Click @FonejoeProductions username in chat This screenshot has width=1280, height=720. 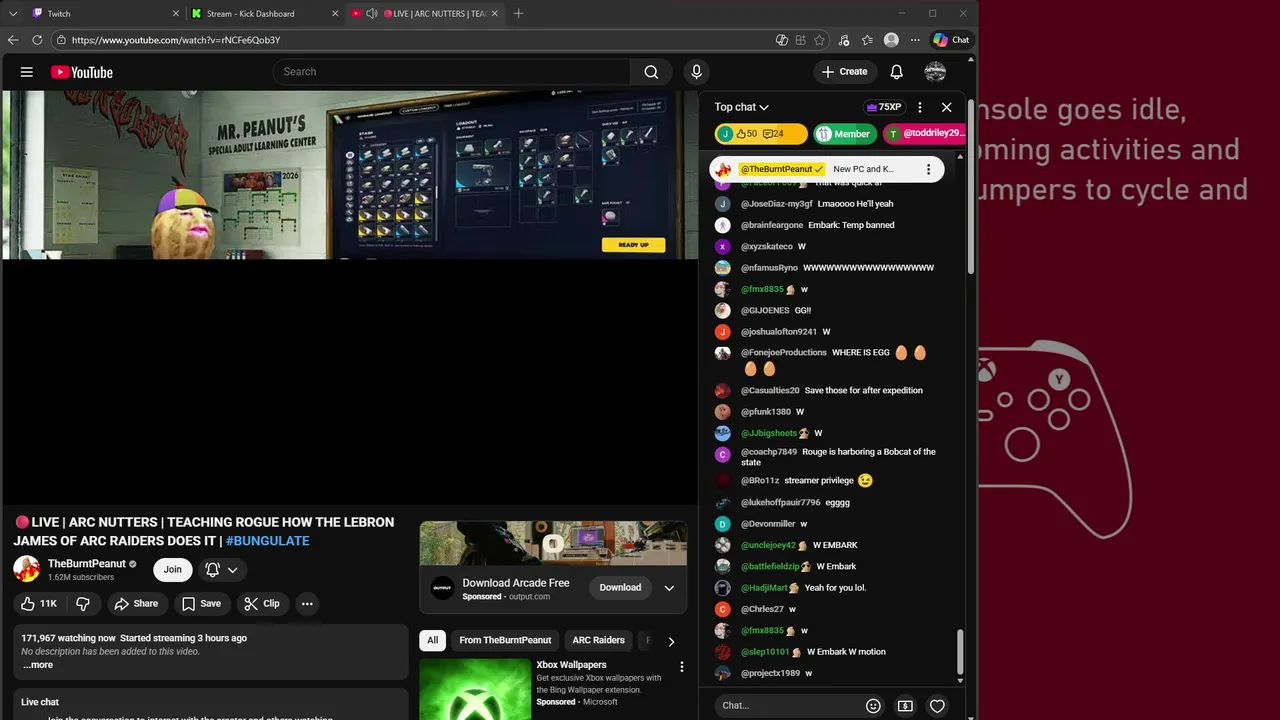tap(784, 353)
